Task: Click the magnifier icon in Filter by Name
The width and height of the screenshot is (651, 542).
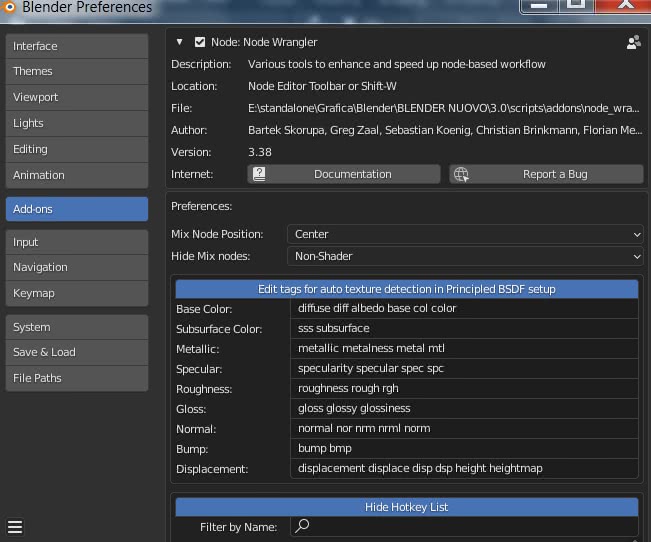Action: pyautogui.click(x=303, y=526)
